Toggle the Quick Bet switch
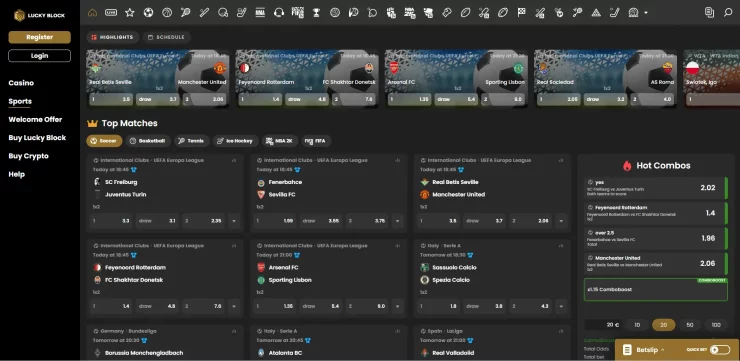This screenshot has height=361, width=740. (720, 350)
